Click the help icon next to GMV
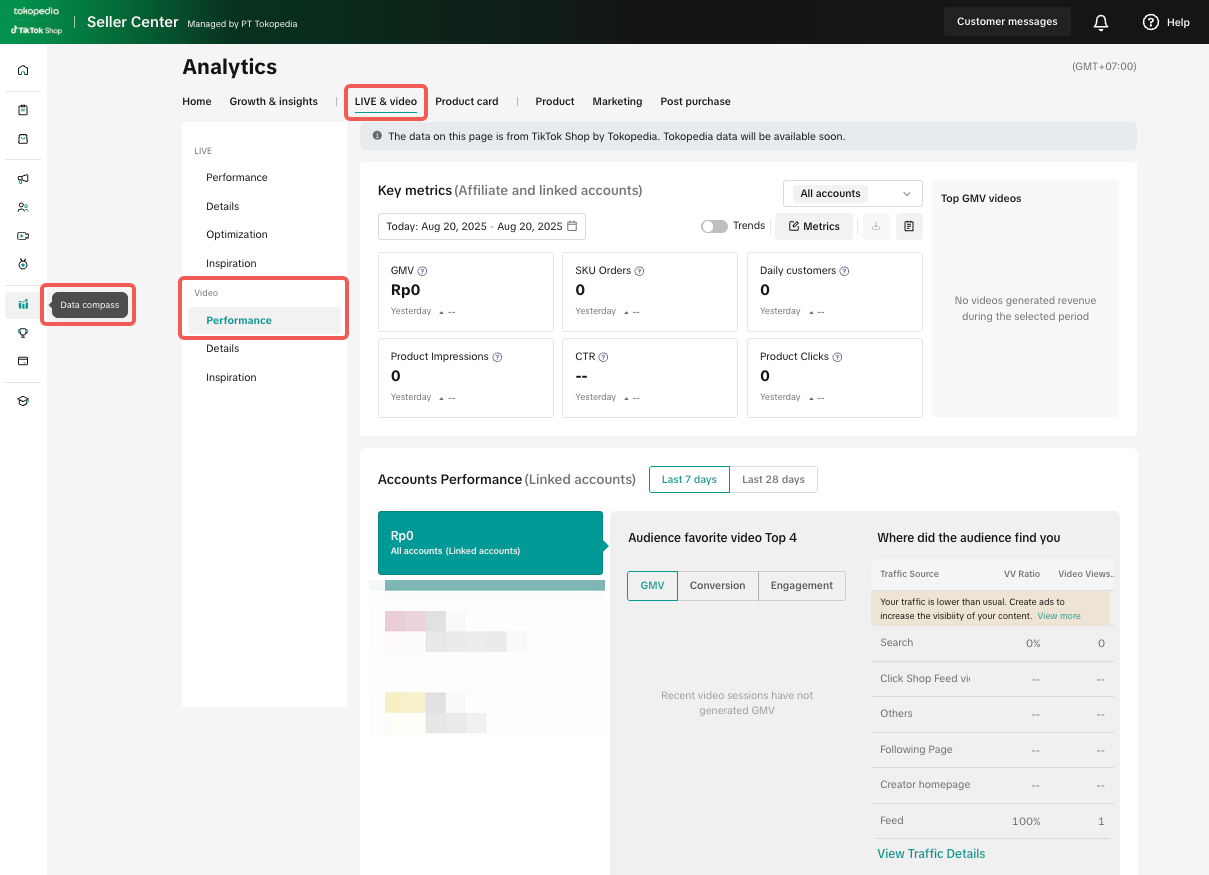This screenshot has width=1209, height=875. click(422, 271)
